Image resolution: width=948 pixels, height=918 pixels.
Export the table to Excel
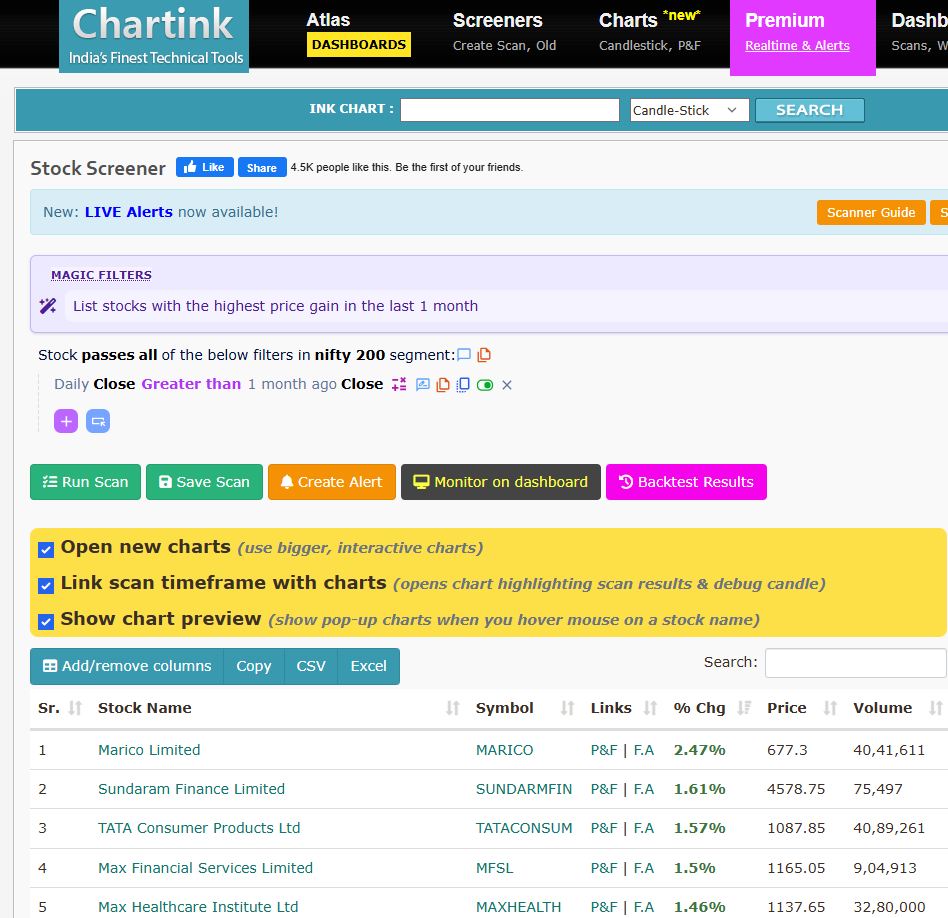click(x=368, y=666)
